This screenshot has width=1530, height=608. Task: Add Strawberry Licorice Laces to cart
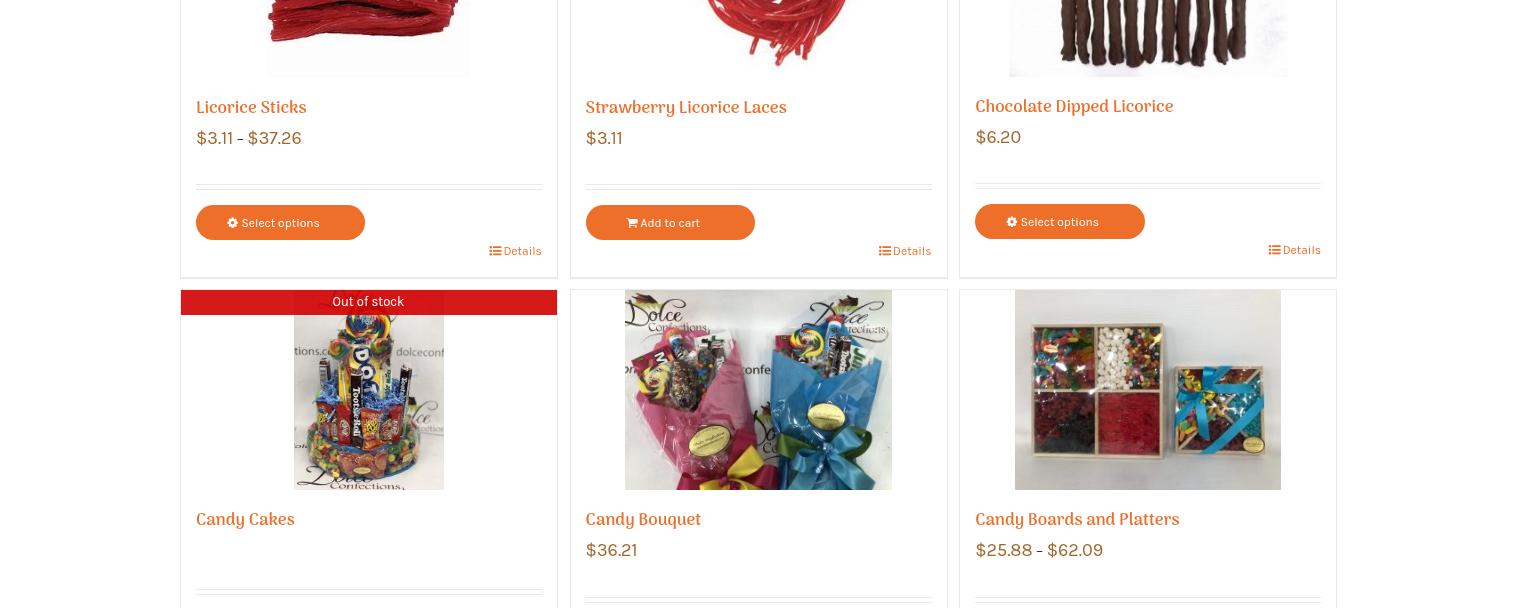670,222
